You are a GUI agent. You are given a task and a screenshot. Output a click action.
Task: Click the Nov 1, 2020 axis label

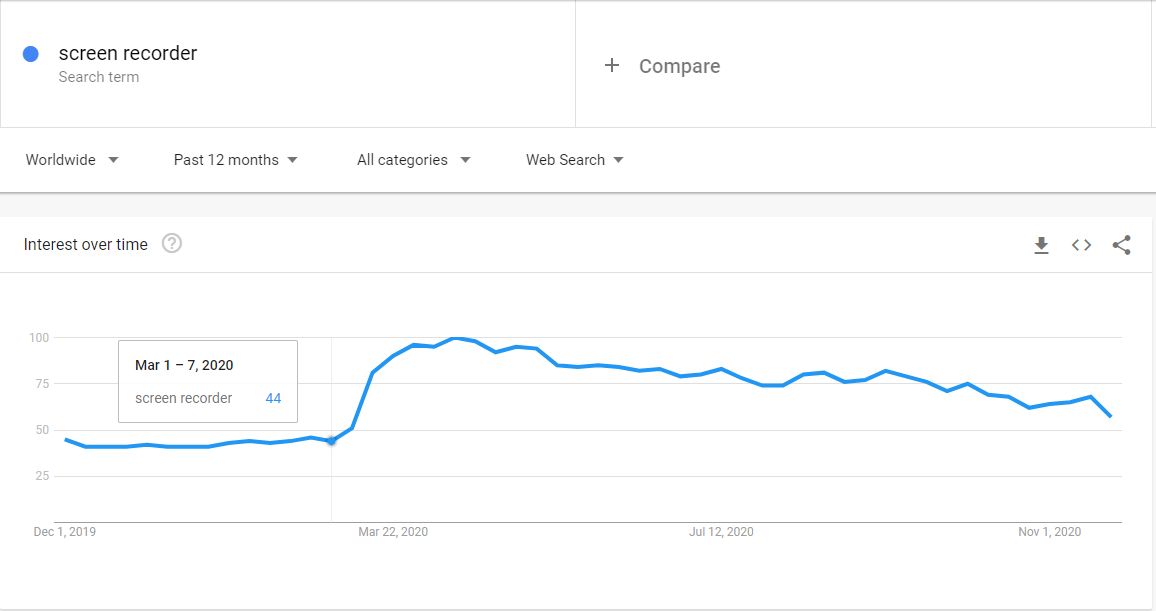click(x=1049, y=532)
